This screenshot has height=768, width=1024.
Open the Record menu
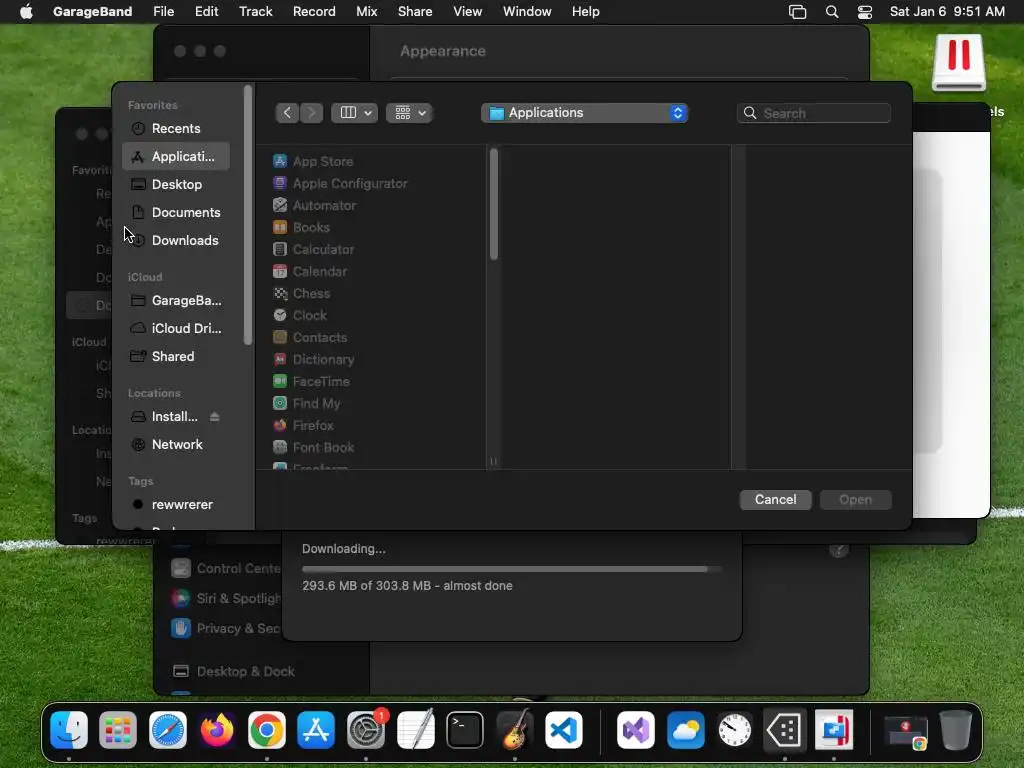314,11
